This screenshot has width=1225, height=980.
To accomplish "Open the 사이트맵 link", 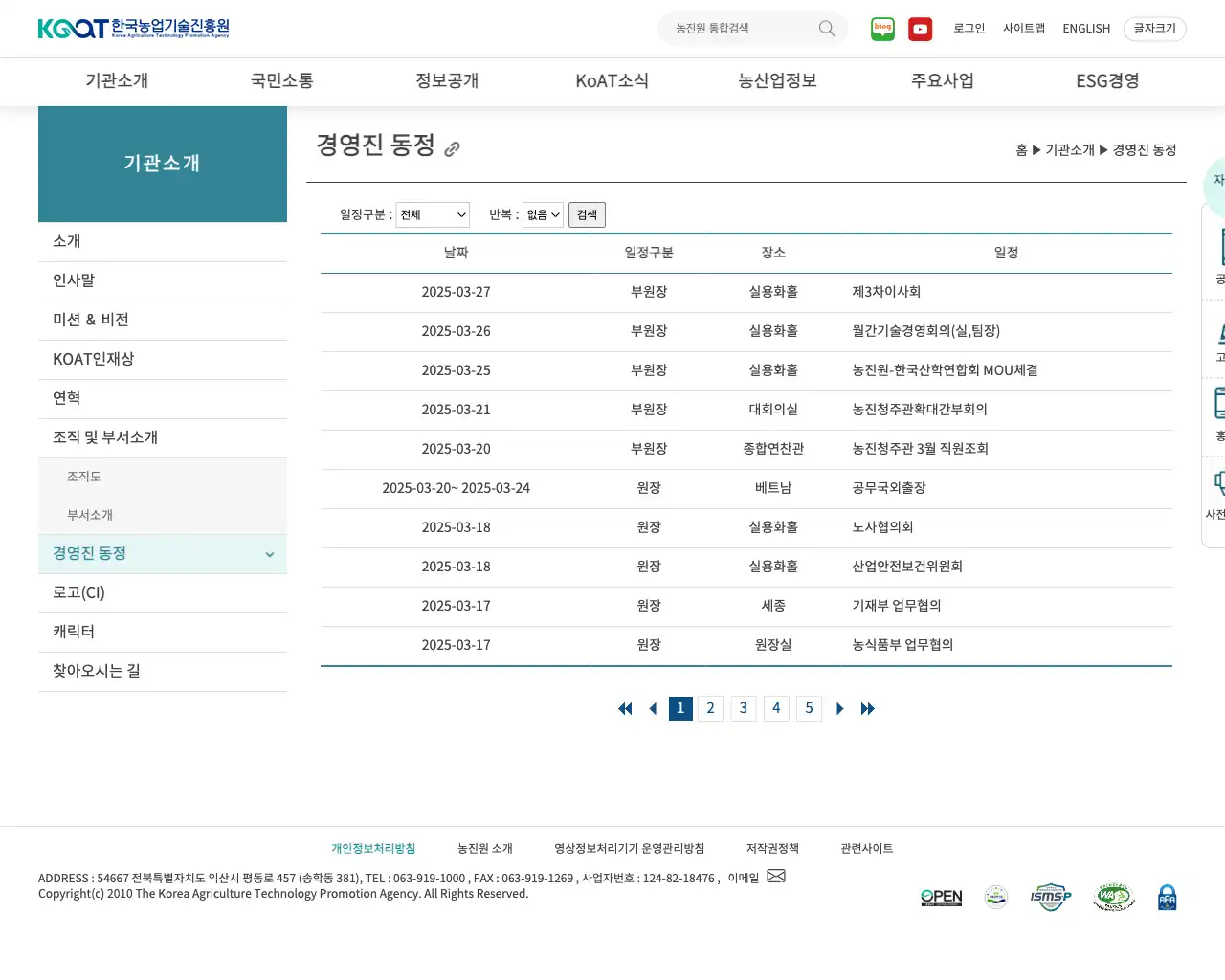I will pos(1024,29).
